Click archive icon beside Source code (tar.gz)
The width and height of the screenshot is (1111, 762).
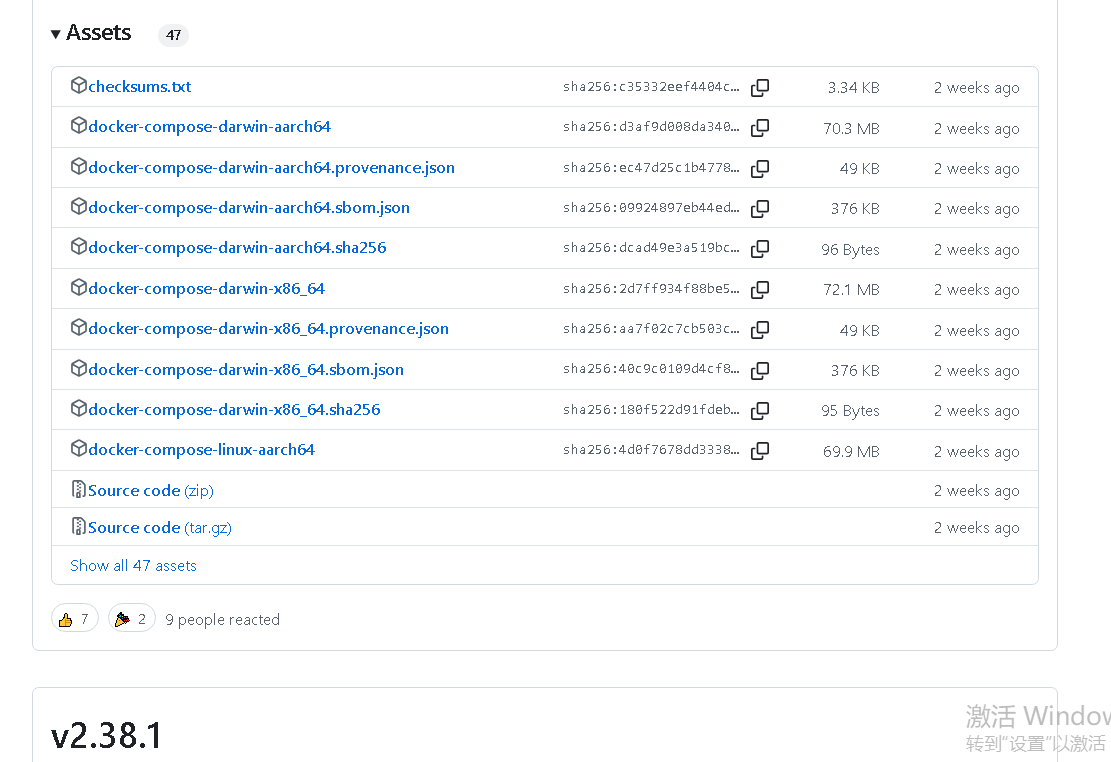(x=79, y=526)
